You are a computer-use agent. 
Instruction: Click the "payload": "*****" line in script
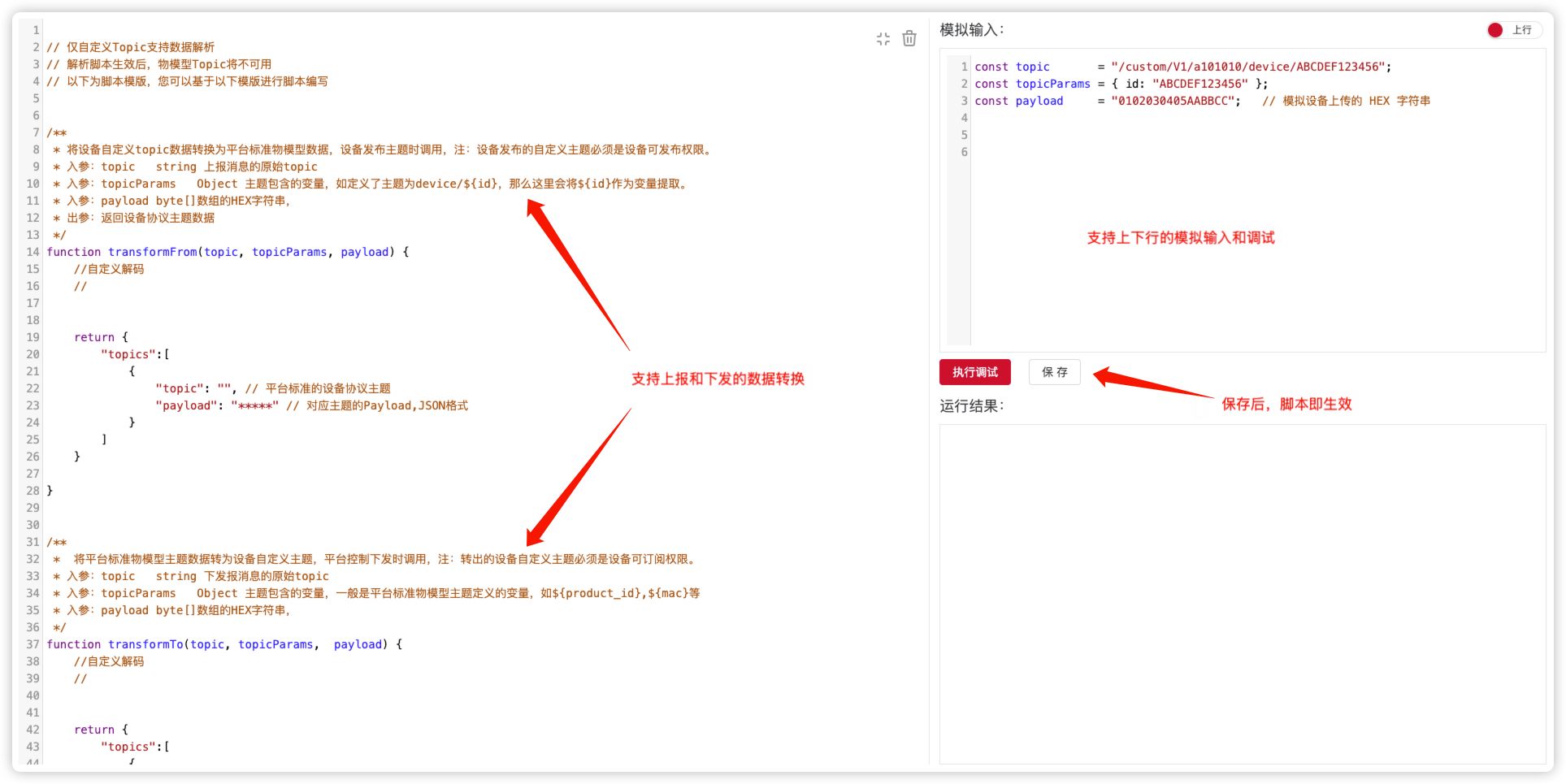(311, 405)
